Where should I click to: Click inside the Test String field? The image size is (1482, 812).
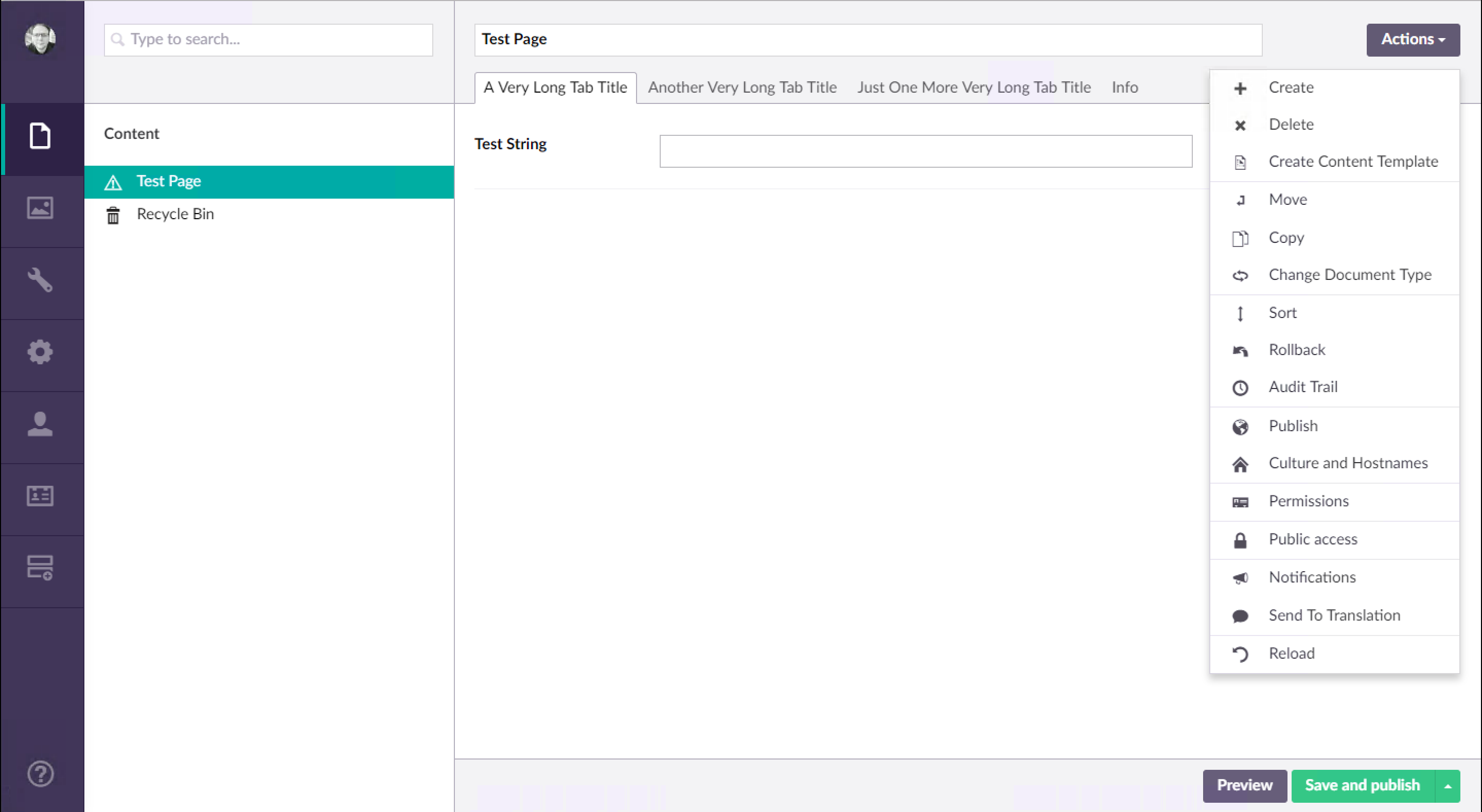pyautogui.click(x=925, y=151)
